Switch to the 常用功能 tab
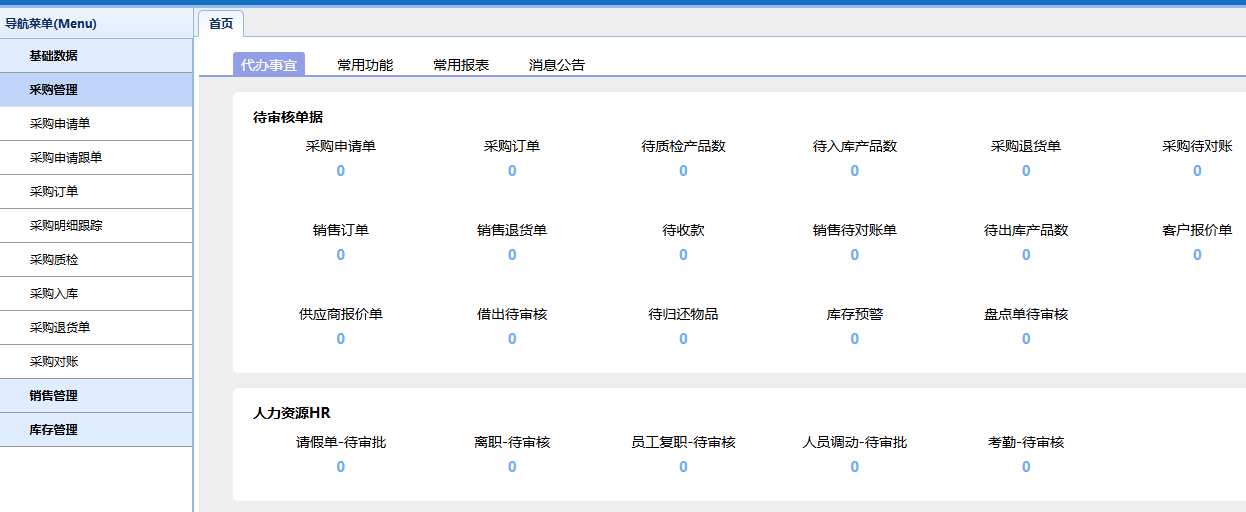 365,65
